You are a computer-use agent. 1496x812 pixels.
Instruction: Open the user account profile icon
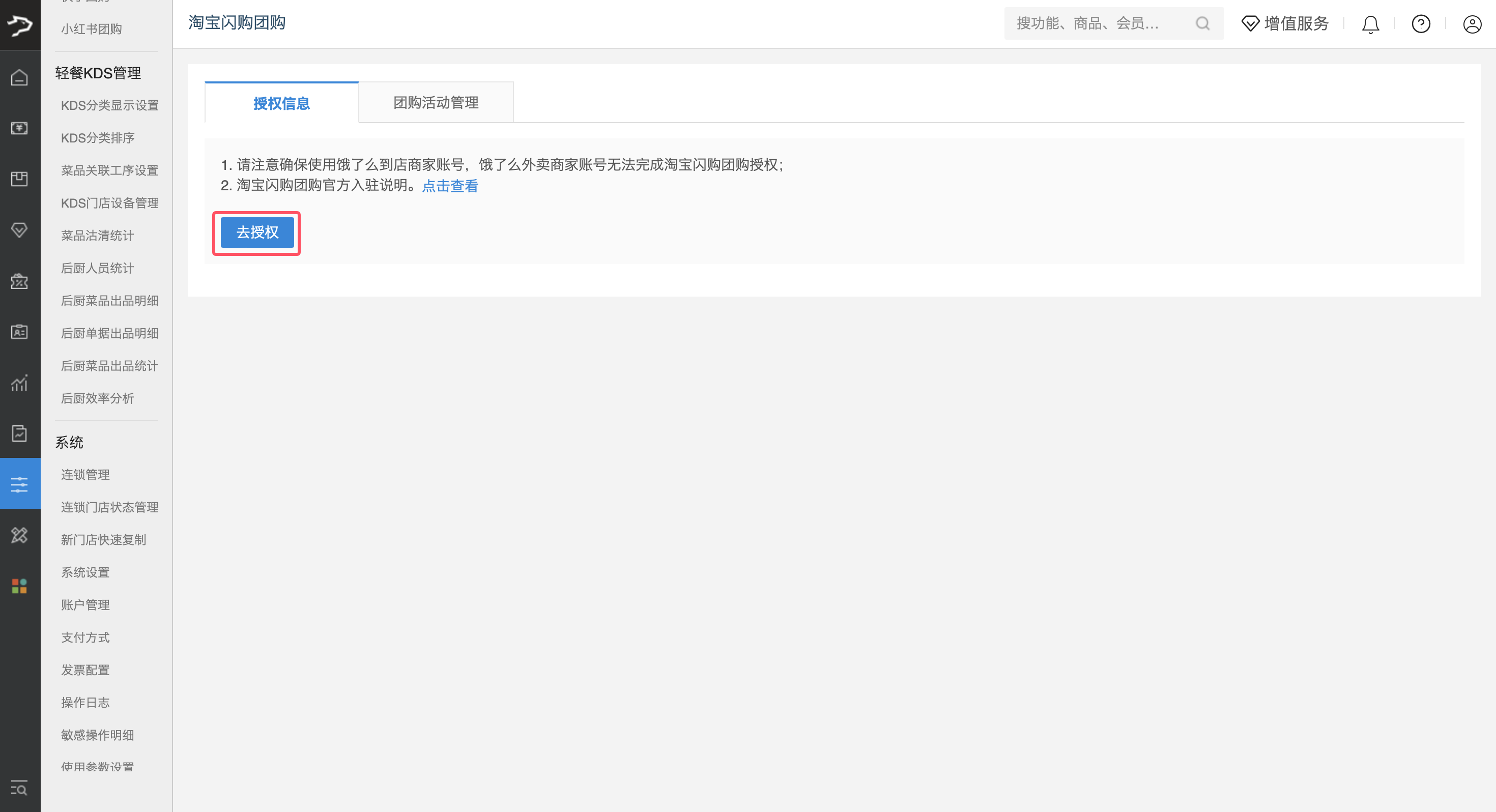coord(1472,24)
